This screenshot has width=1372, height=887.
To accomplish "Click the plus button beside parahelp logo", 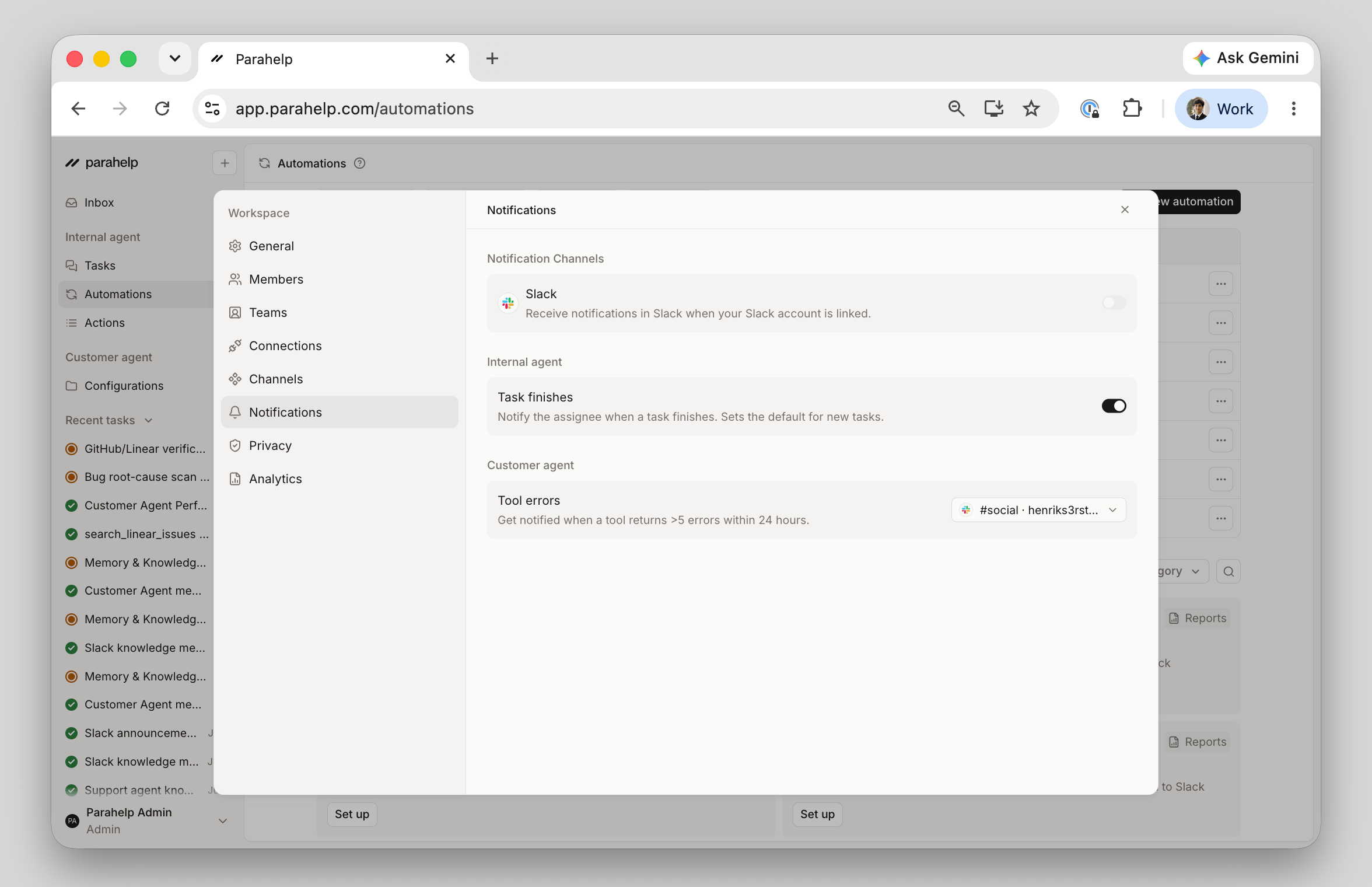I will (x=225, y=163).
